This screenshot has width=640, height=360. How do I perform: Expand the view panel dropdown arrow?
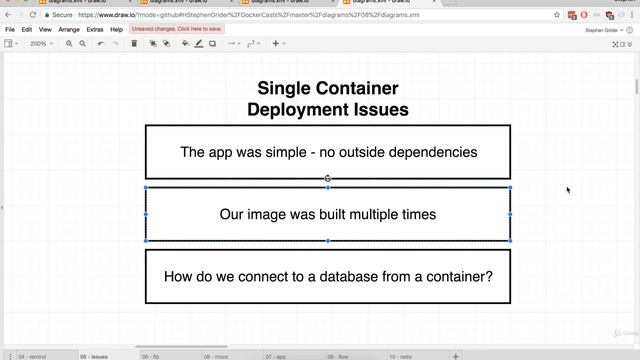(16, 43)
